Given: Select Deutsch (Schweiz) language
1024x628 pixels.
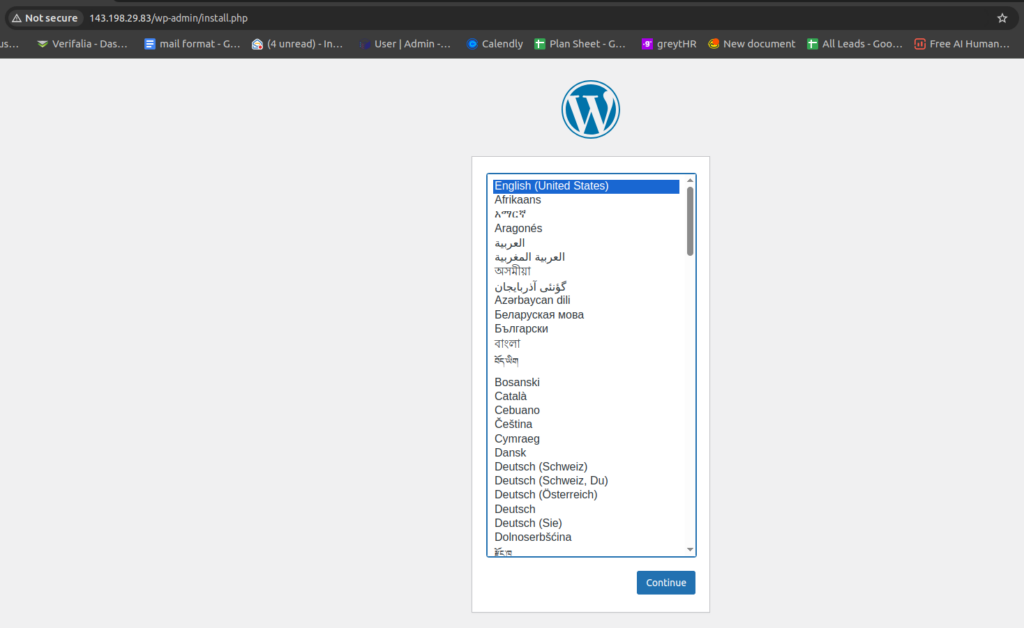Looking at the screenshot, I should (586, 467).
